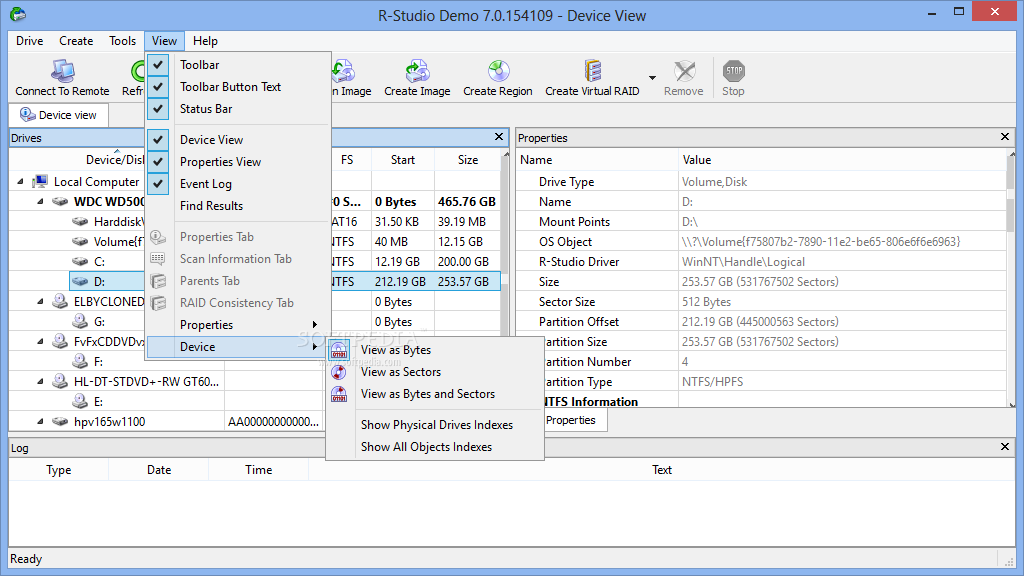The width and height of the screenshot is (1024, 576).
Task: Click FvFxCDDVD optical drive icon
Action: [60, 341]
